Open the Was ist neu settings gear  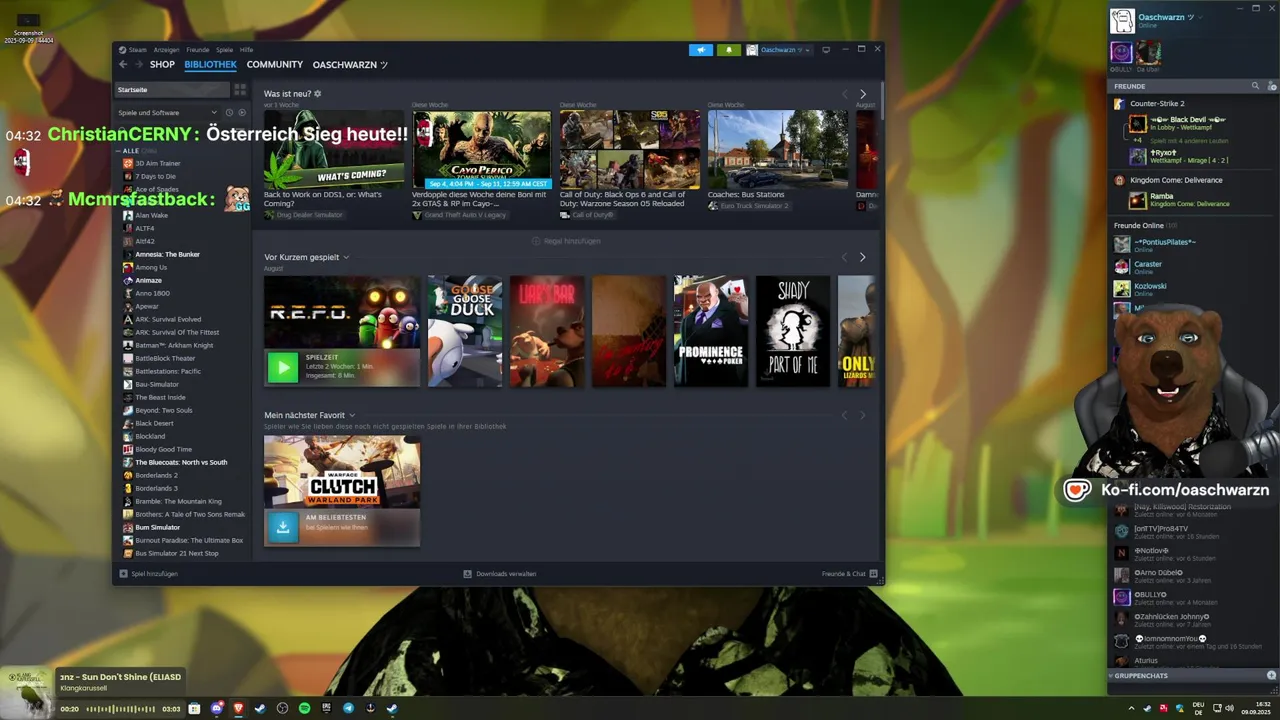318,94
